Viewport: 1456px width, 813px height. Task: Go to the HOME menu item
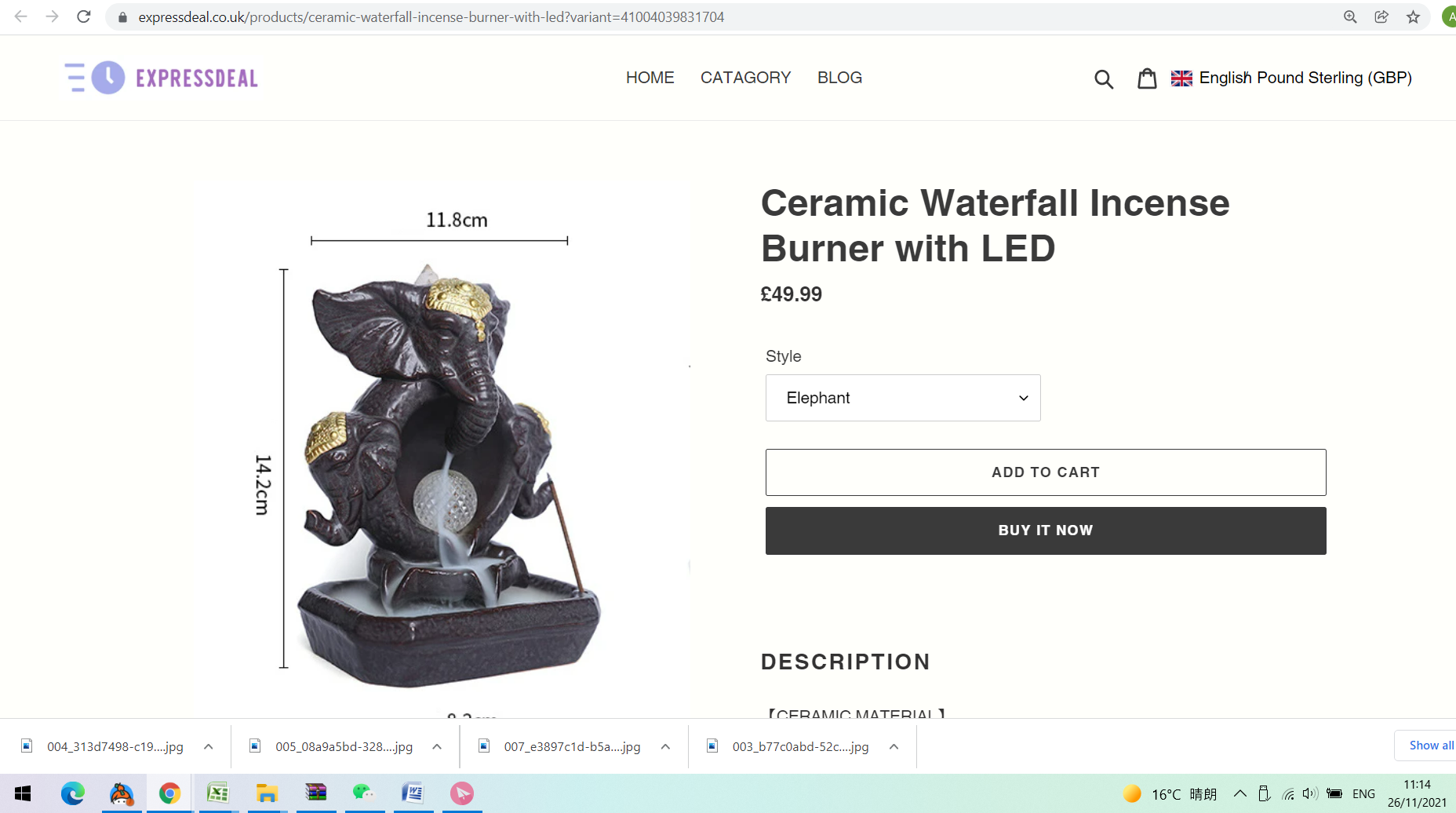[x=650, y=78]
